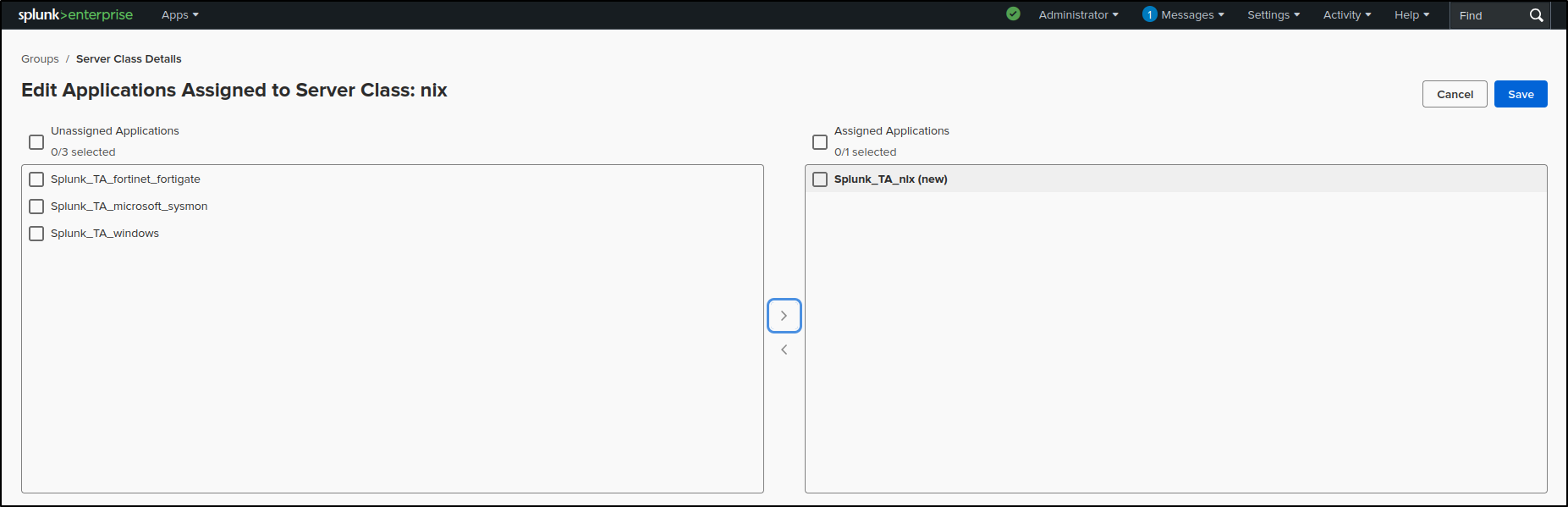
Task: Click the Save button
Action: [1521, 94]
